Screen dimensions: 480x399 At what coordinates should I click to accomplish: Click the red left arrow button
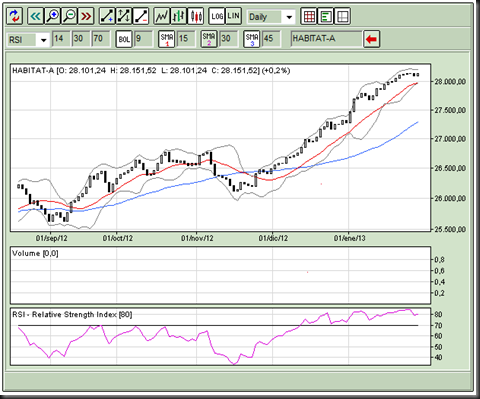coord(371,39)
